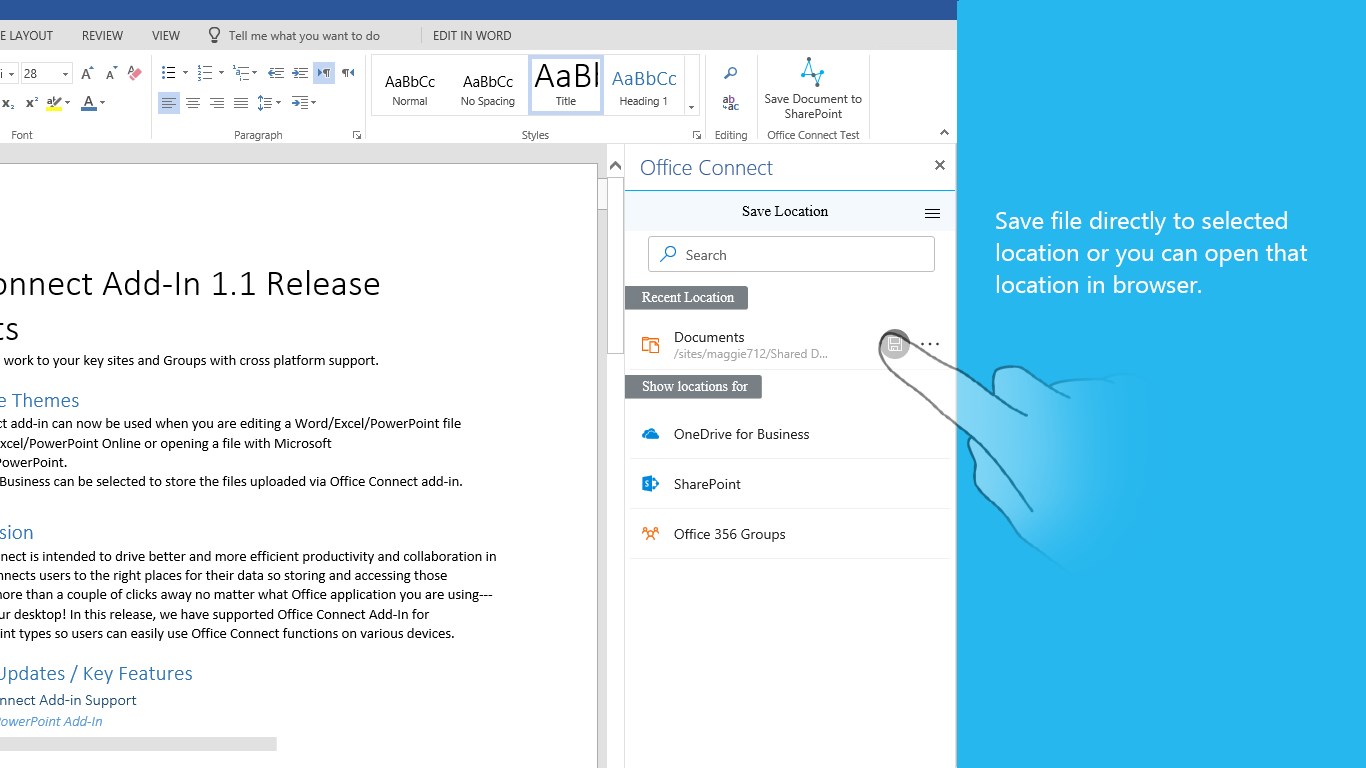Click the special indent icon
This screenshot has width=1366, height=768.
click(299, 103)
